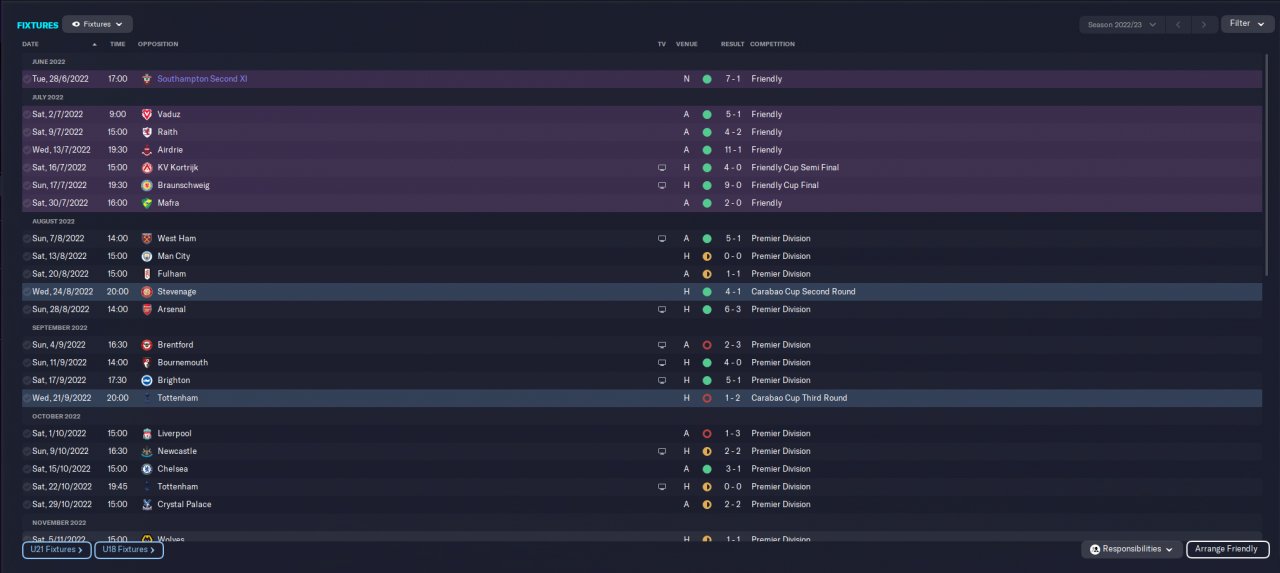Click the green win indicator for Vaduz
Image resolution: width=1280 pixels, height=573 pixels.
707,115
